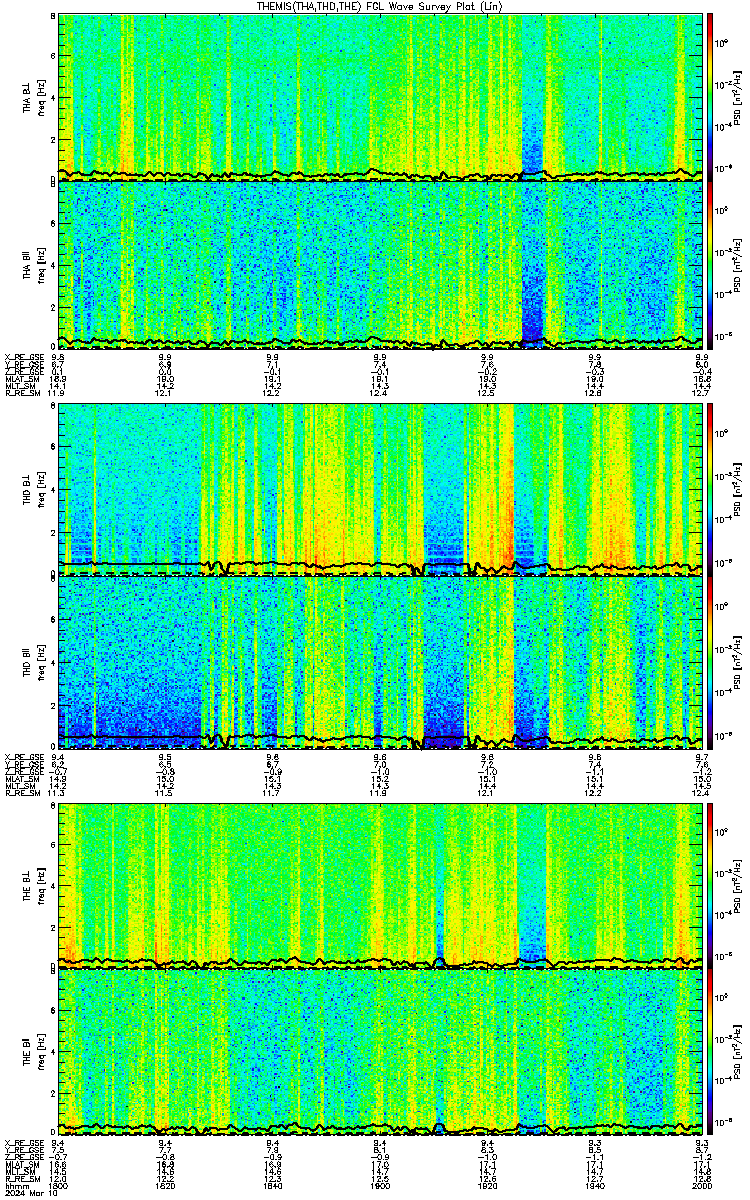The height and width of the screenshot is (1200, 750).
Task: Select the THA B-perpendicular spectrogram panel
Action: click(x=378, y=97)
